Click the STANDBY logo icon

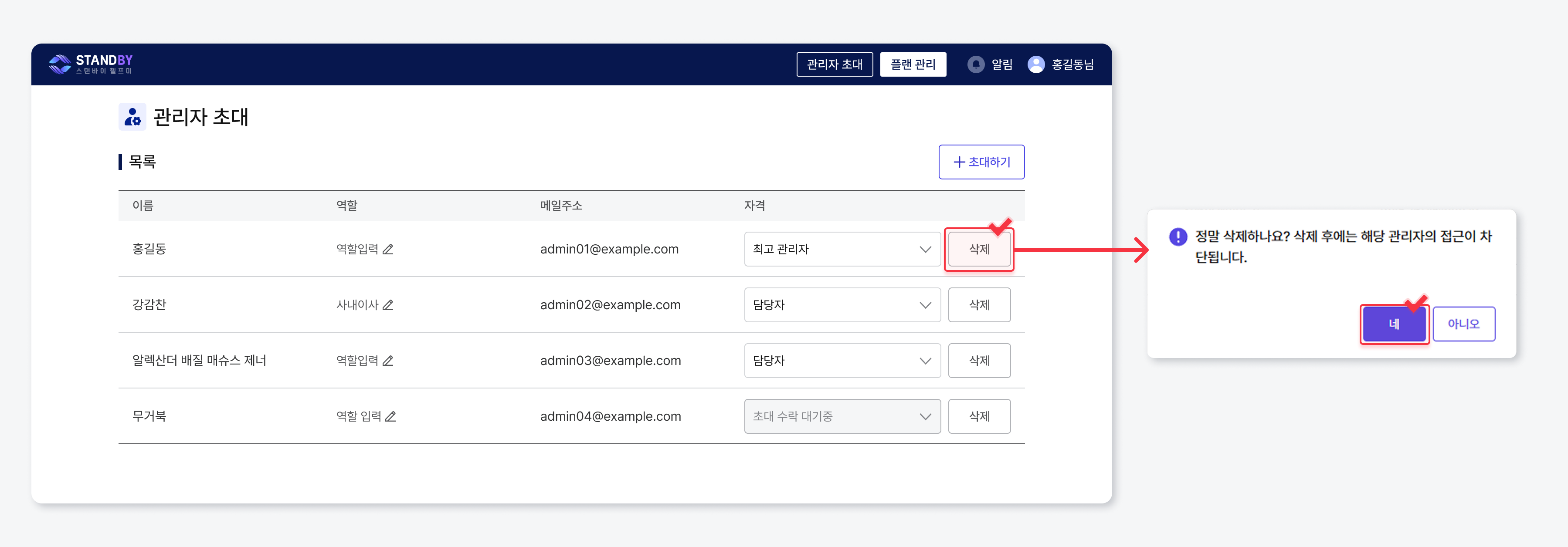[60, 64]
